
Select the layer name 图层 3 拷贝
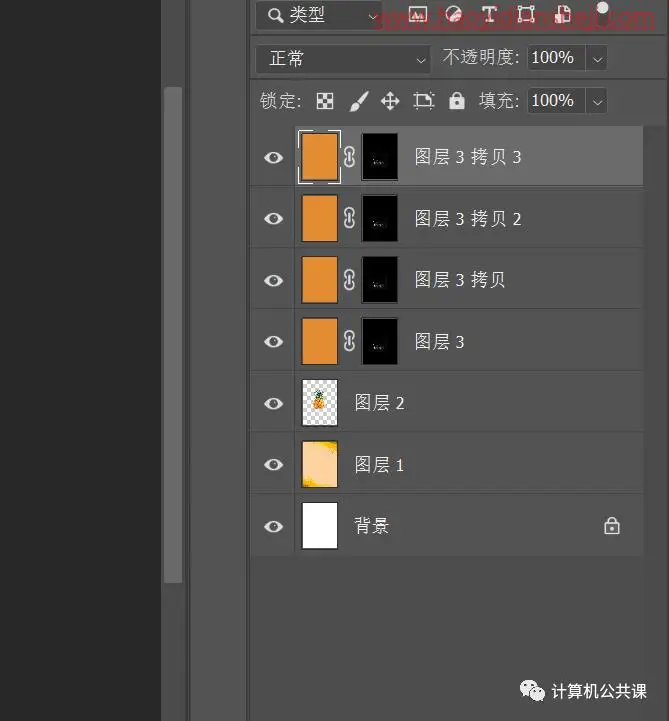click(x=460, y=280)
